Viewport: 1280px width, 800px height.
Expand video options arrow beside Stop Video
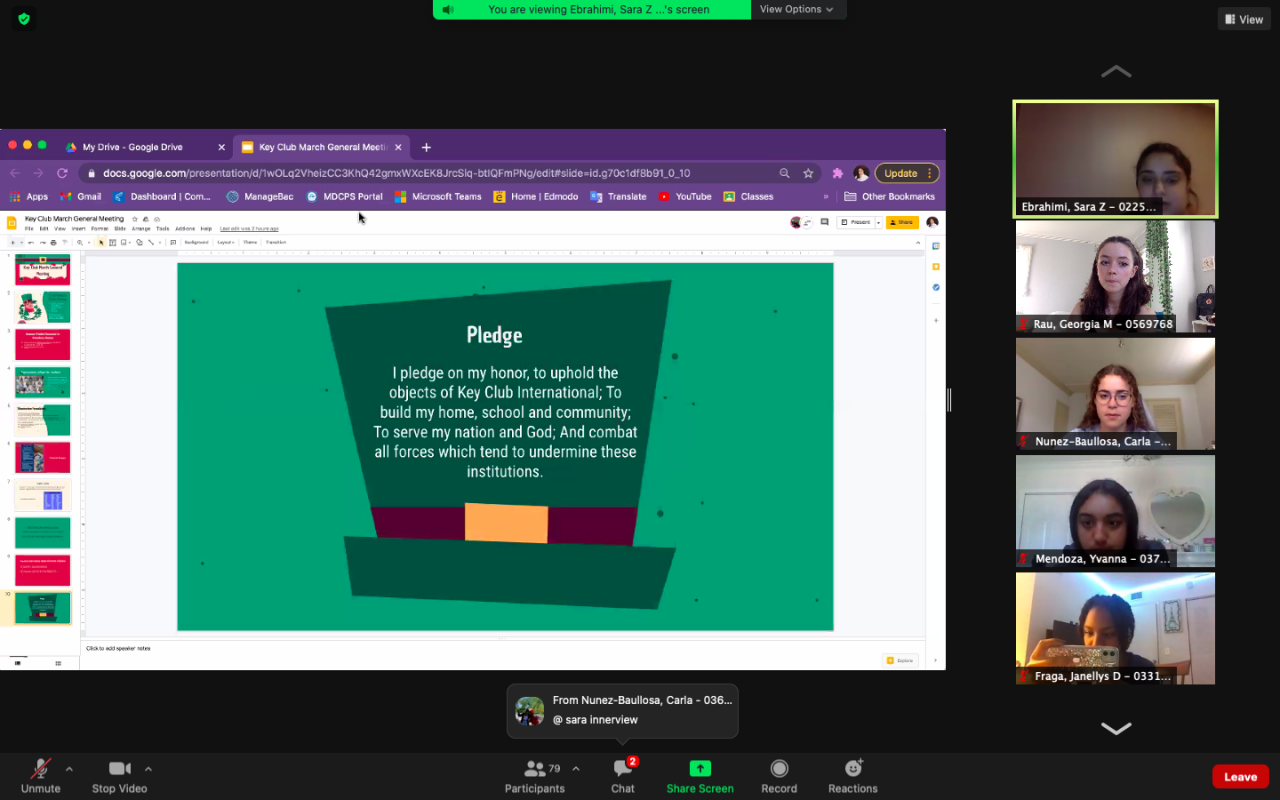pos(148,769)
